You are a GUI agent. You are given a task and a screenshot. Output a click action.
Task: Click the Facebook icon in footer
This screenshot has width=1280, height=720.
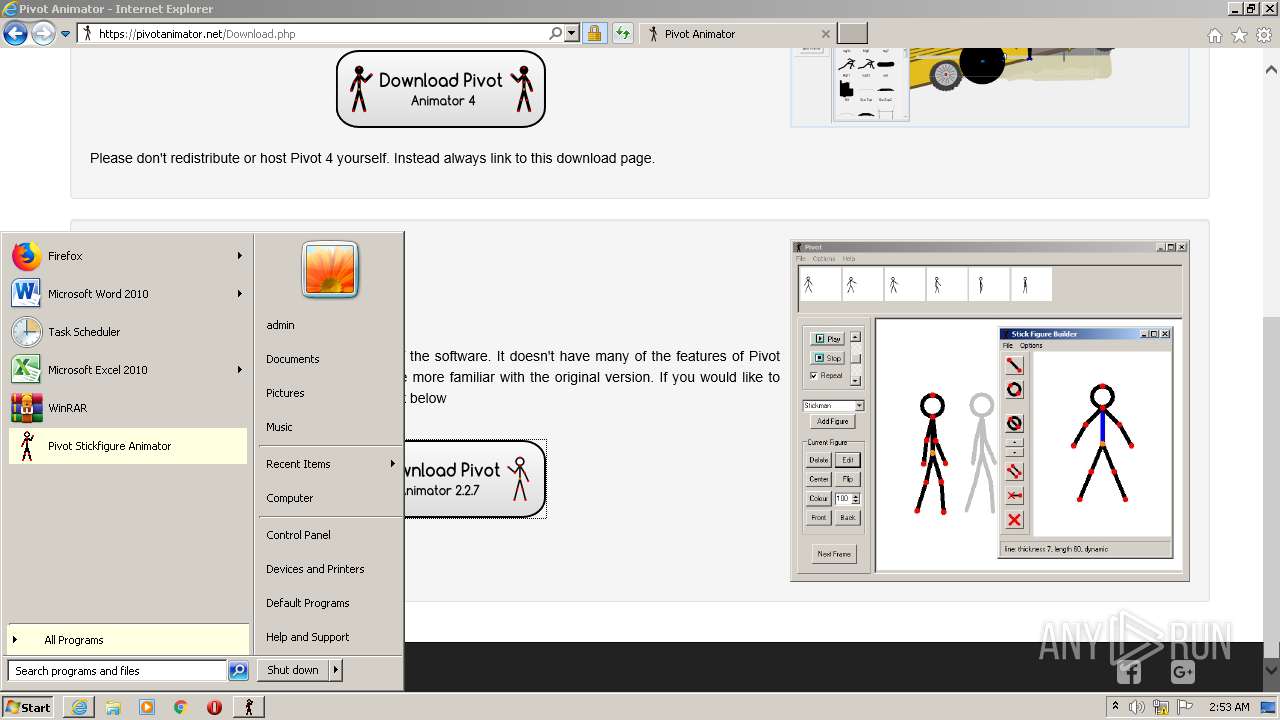1129,672
